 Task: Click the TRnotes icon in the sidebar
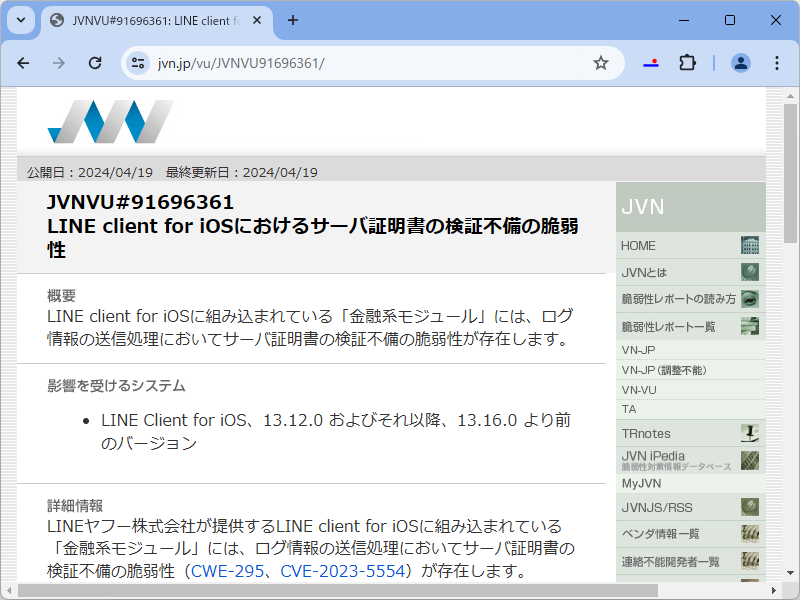[749, 432]
